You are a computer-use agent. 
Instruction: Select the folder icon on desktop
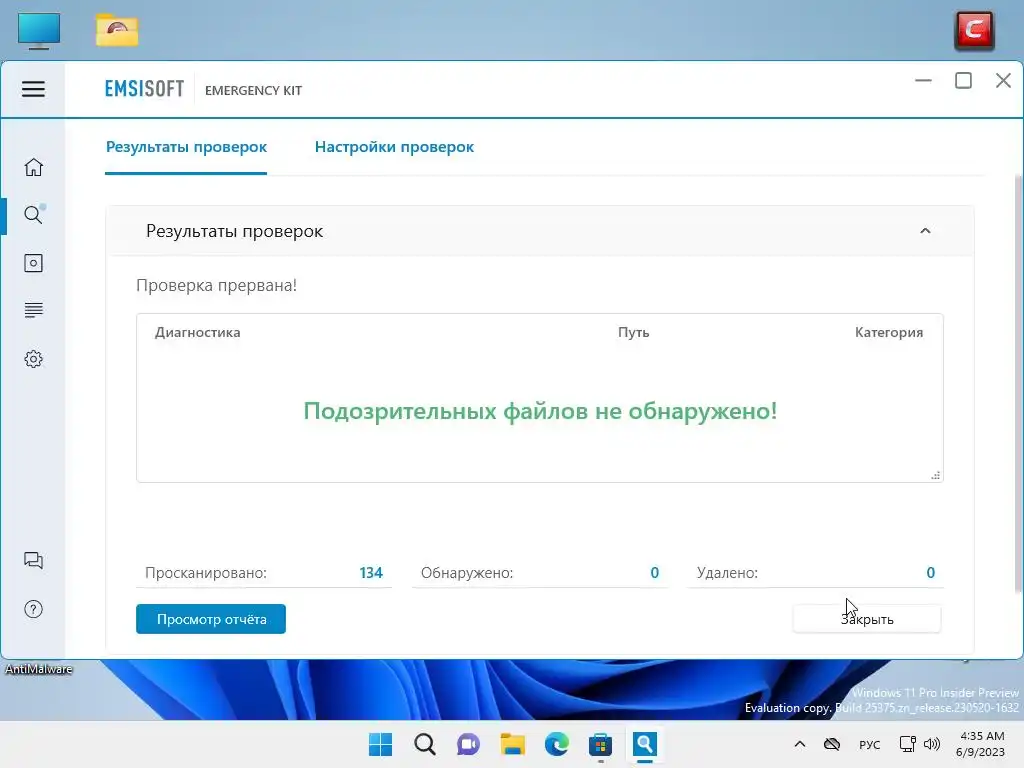pyautogui.click(x=117, y=30)
